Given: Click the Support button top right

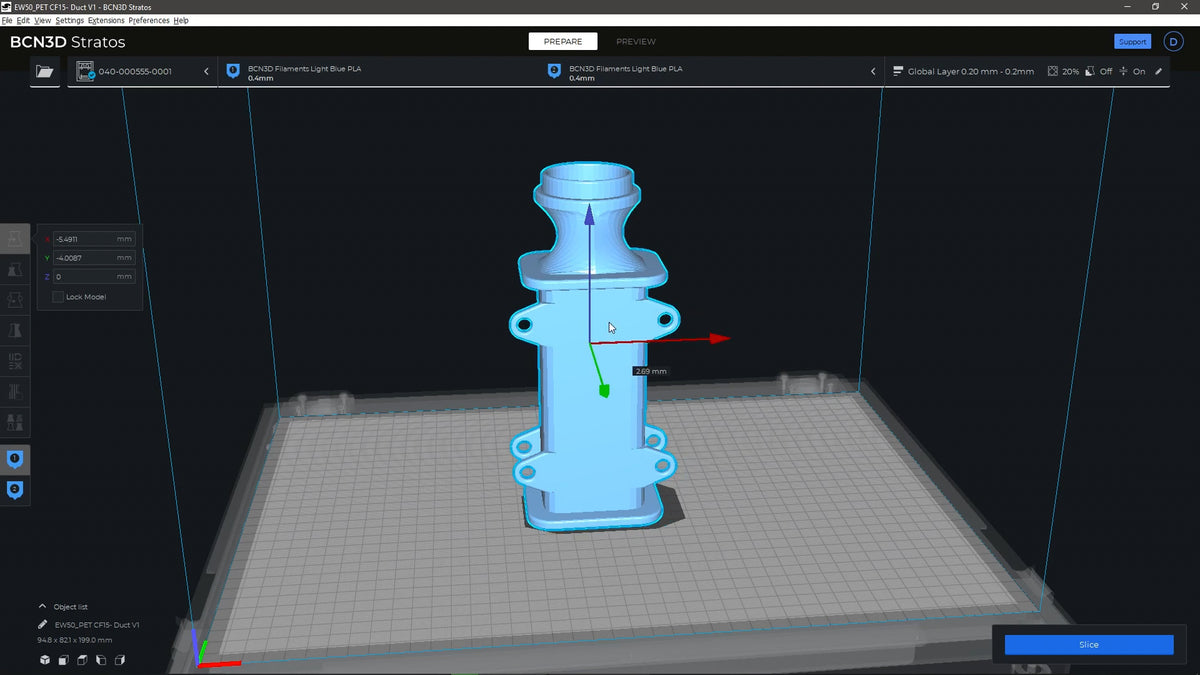Looking at the screenshot, I should 1132,41.
